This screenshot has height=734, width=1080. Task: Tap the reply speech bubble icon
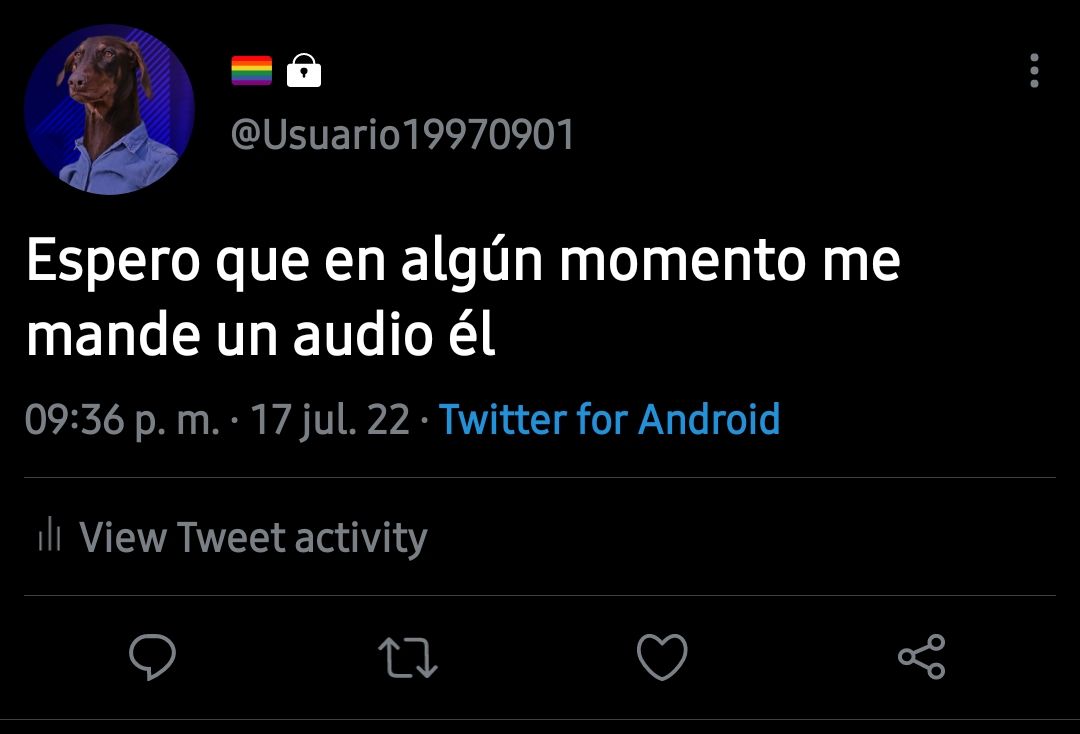click(152, 656)
